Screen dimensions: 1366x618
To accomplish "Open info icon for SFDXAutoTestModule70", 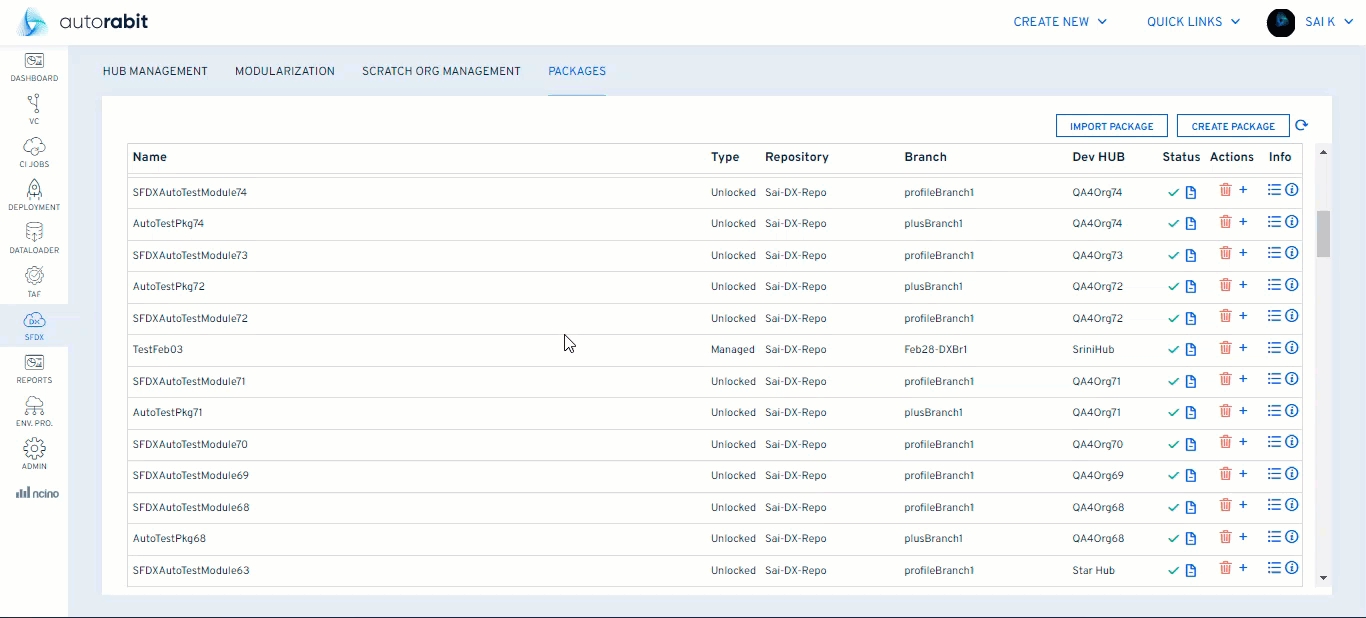I will (1291, 443).
